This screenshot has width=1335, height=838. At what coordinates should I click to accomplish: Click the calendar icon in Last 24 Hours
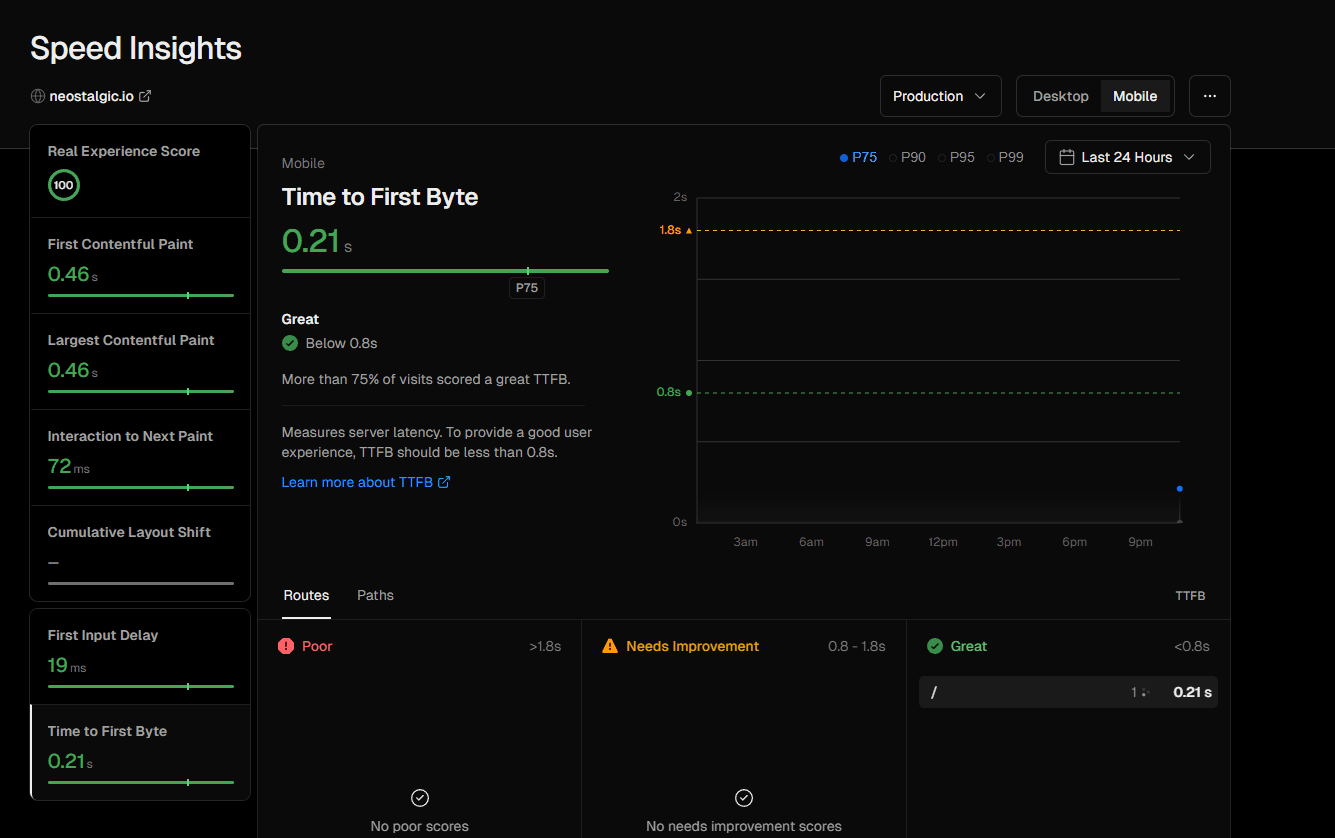(1067, 157)
